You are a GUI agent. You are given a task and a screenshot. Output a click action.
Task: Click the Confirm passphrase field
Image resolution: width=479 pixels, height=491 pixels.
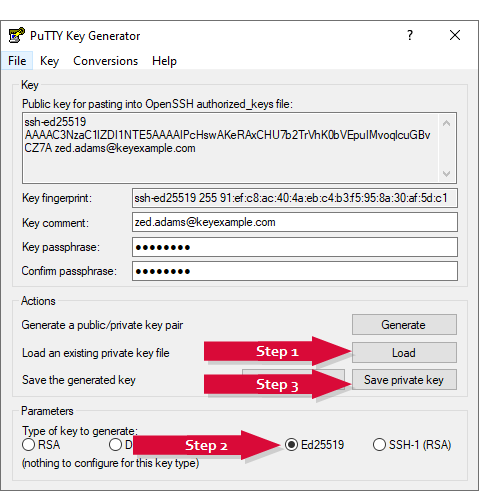[x=295, y=271]
